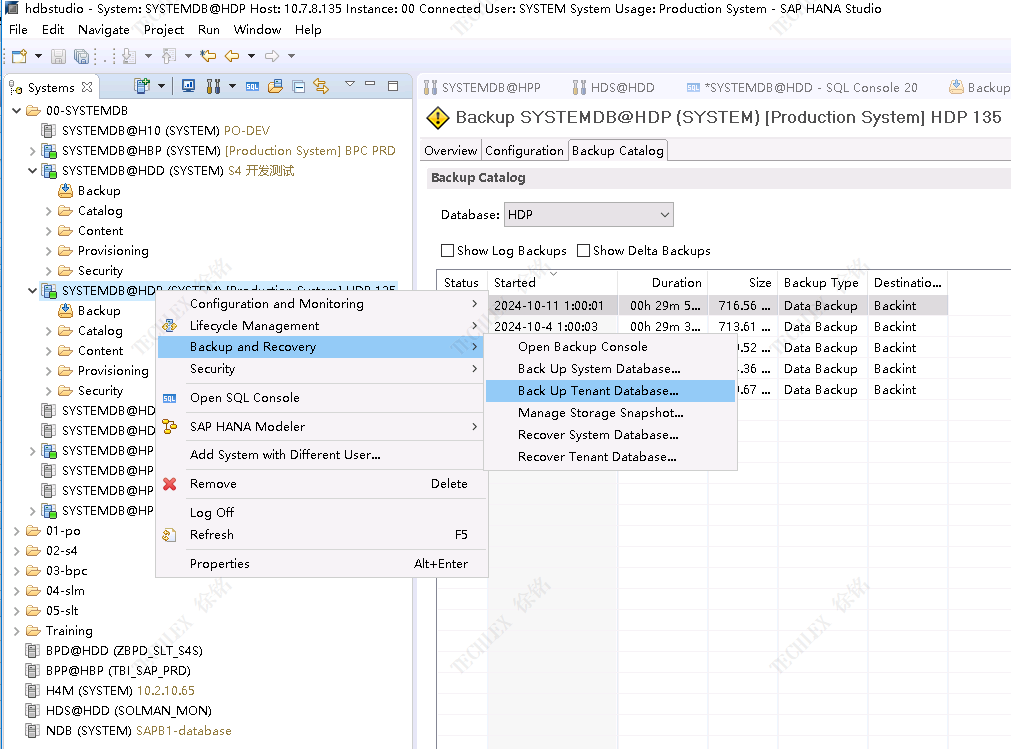Viewport: 1011px width, 749px height.
Task: Open the Configuration tab
Action: 524,151
